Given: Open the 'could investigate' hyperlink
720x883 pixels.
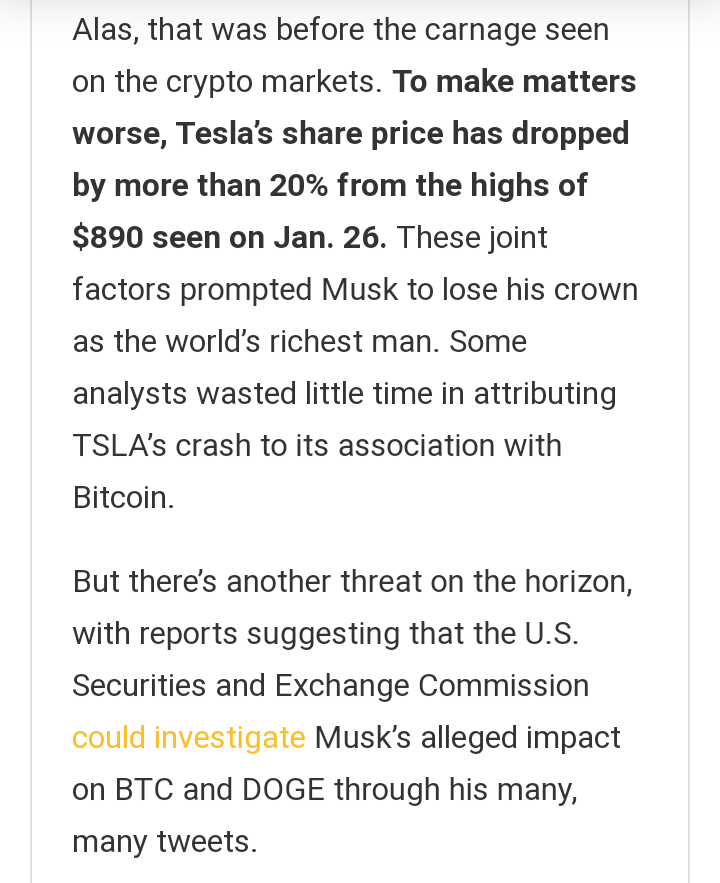Looking at the screenshot, I should (189, 738).
